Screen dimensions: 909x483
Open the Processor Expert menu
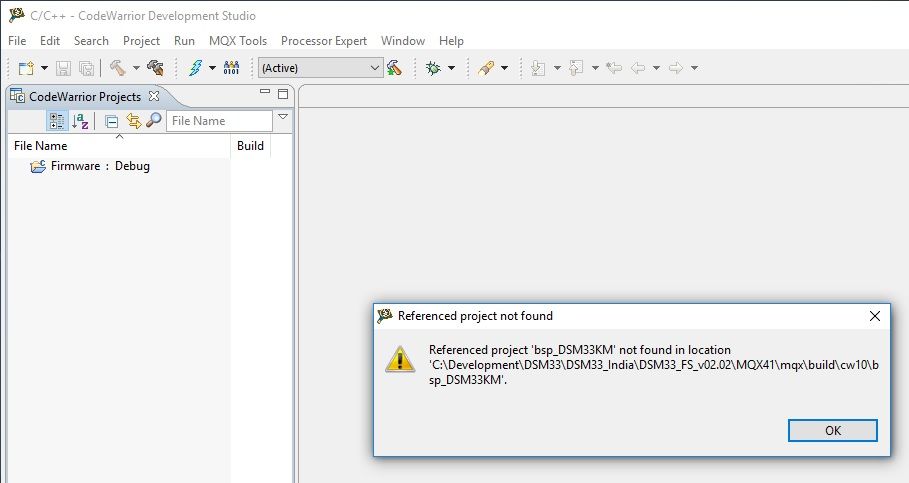323,41
